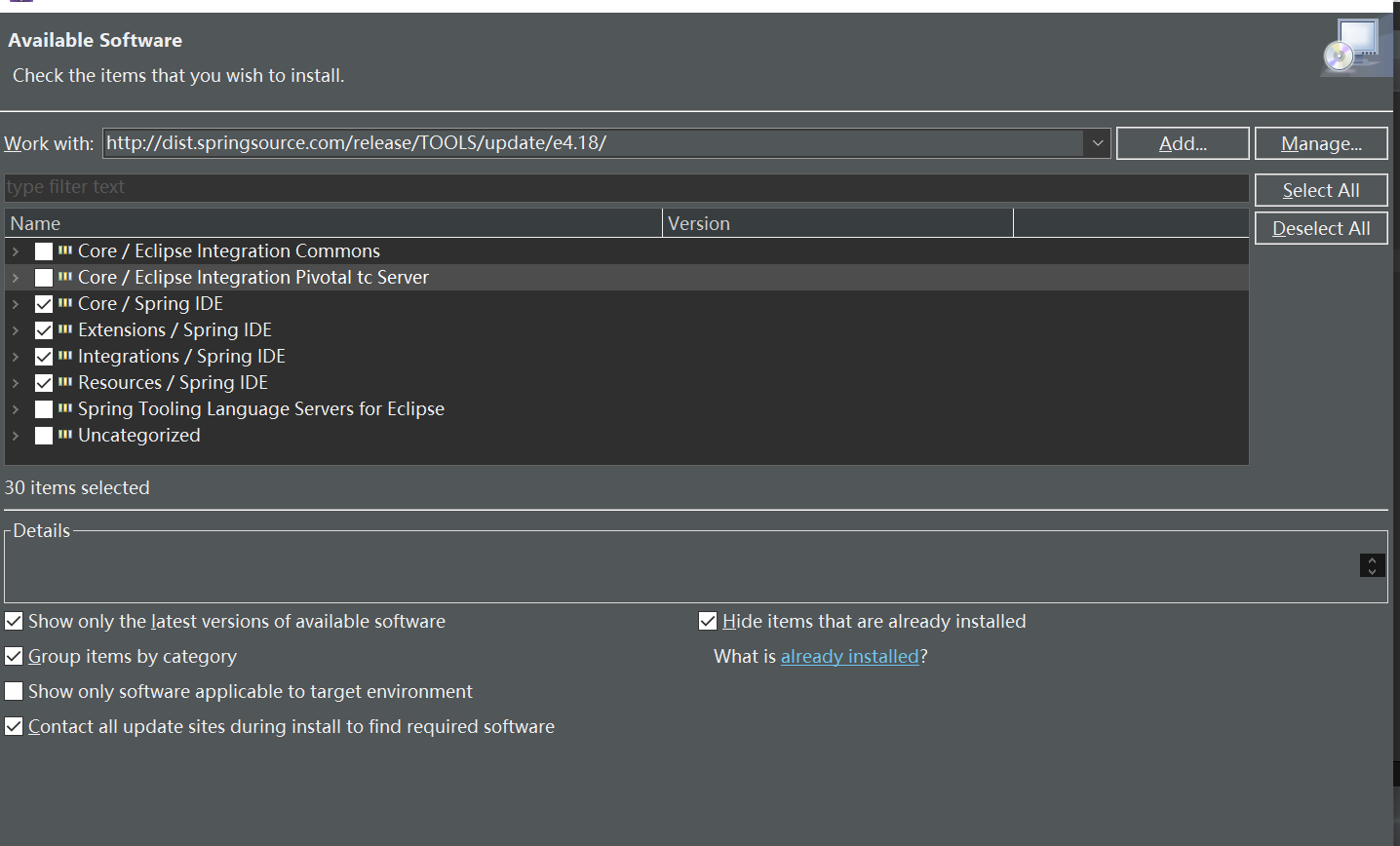Select the Integrations / Spring IDE row text
1400x846 pixels.
181,356
